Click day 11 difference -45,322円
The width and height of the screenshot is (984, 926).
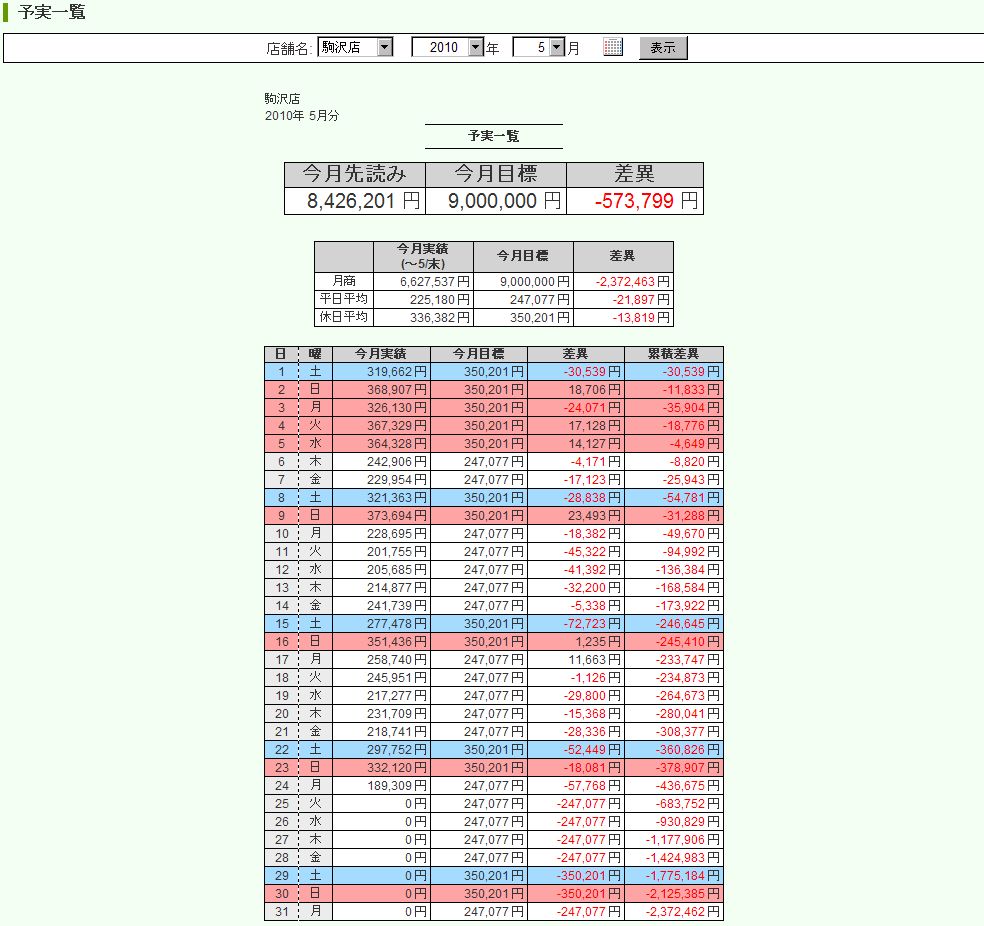pyautogui.click(x=576, y=551)
